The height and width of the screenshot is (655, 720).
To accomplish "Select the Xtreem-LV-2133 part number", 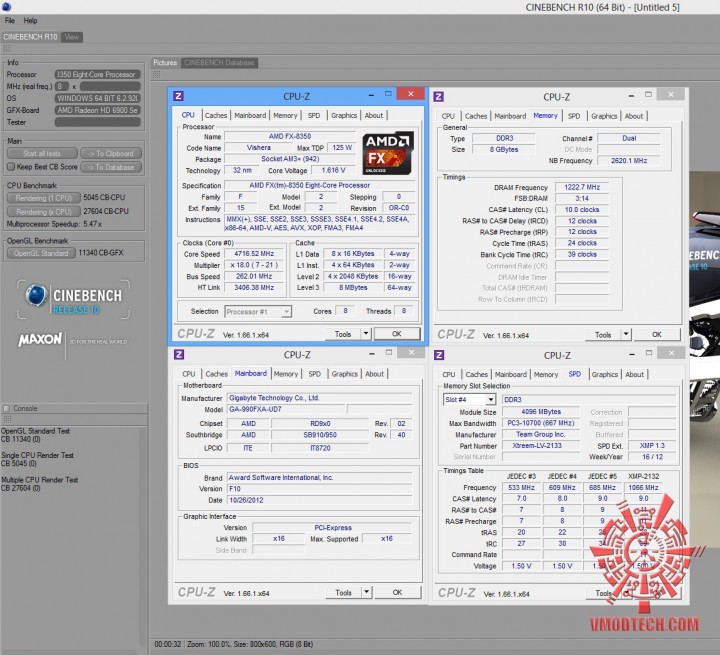I will 540,445.
